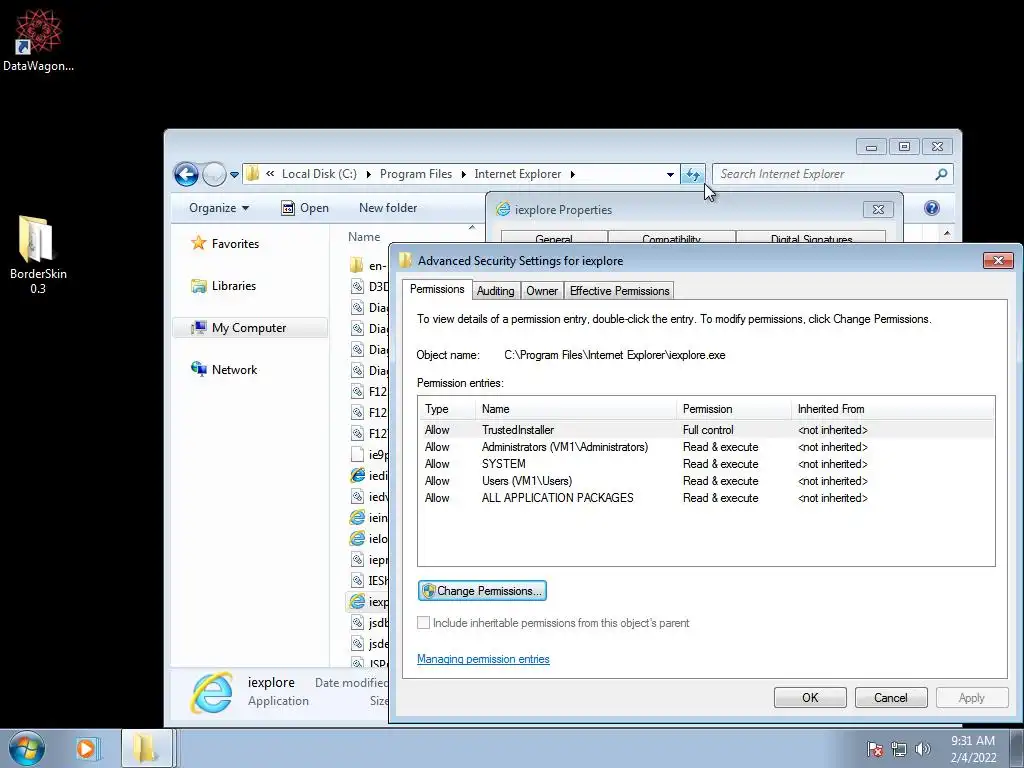The image size is (1024, 768).
Task: Open the address bar history dropdown
Action: (x=670, y=174)
